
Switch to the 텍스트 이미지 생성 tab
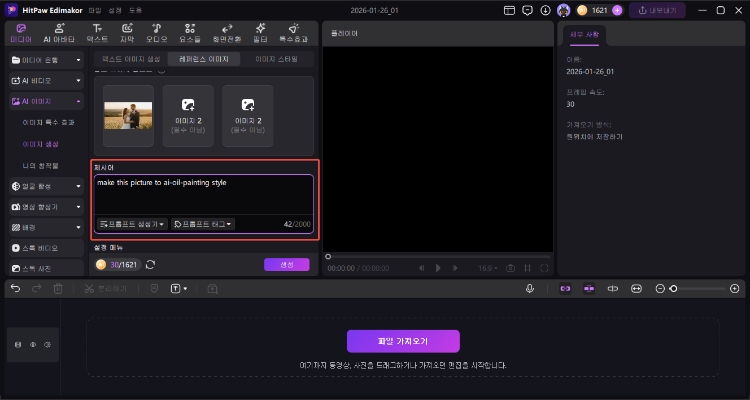pyautogui.click(x=131, y=59)
